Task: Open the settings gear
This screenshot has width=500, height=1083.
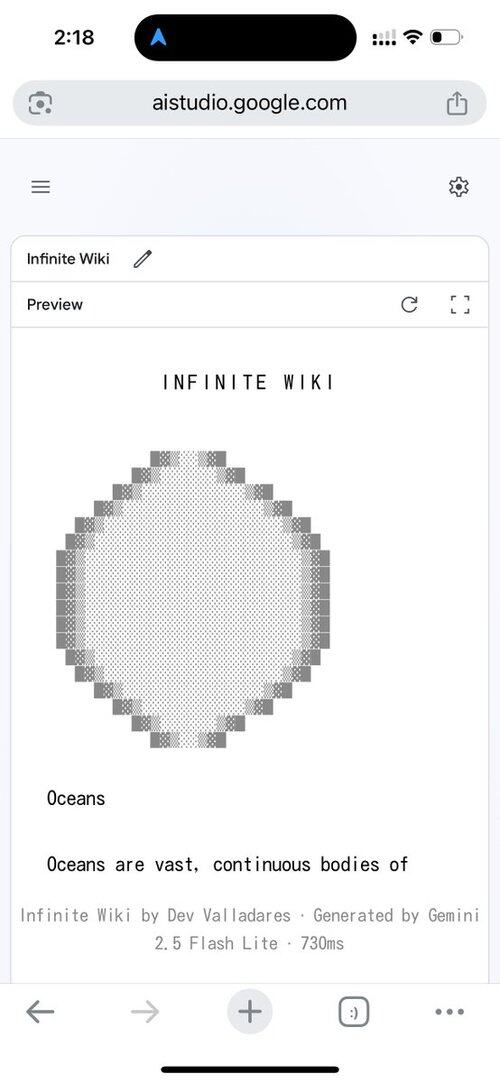Action: point(459,187)
